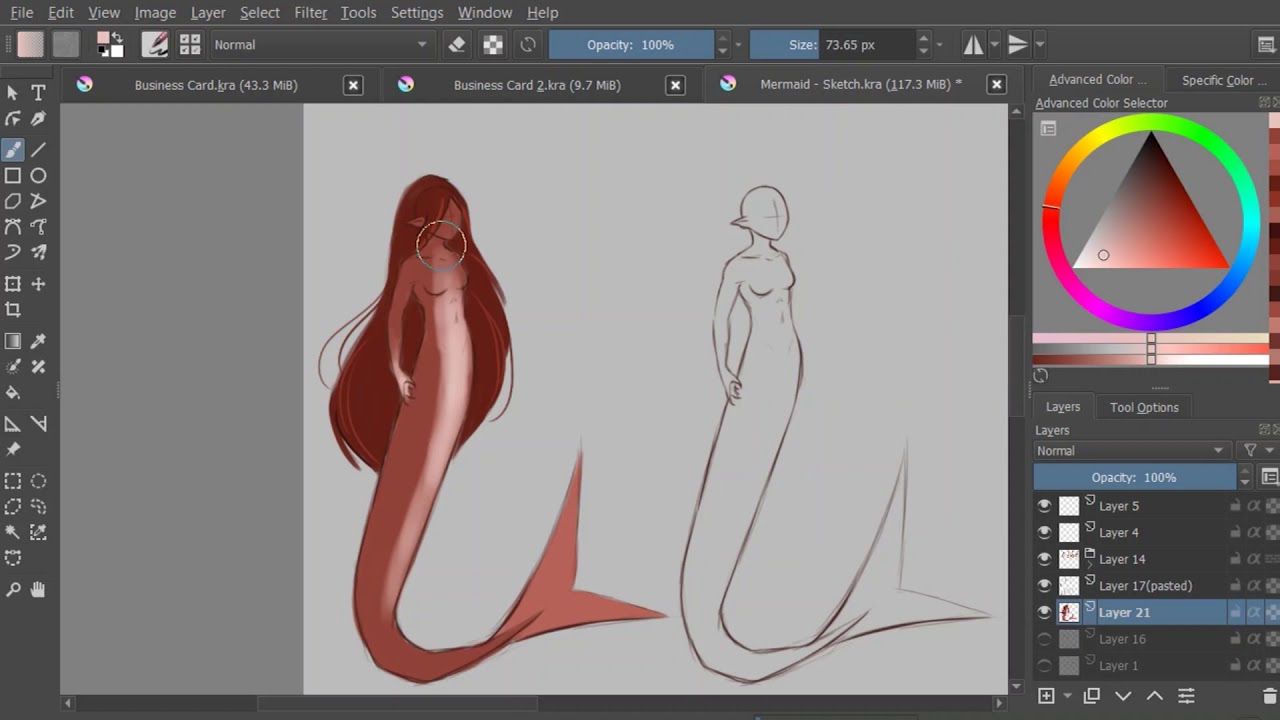Move layer up with up arrow

1154,696
